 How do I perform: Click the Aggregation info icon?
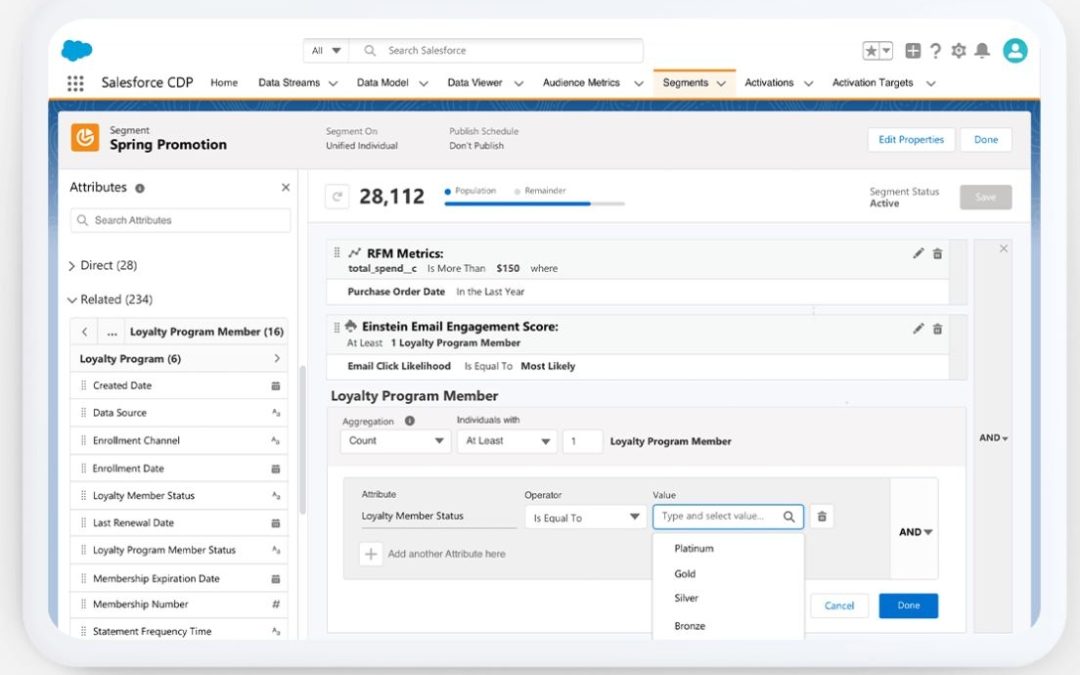[410, 421]
